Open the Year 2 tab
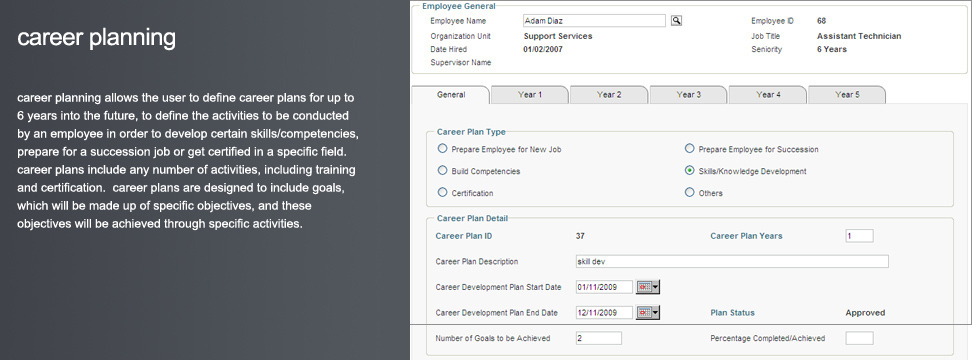This screenshot has height=360, width=972. 609,95
